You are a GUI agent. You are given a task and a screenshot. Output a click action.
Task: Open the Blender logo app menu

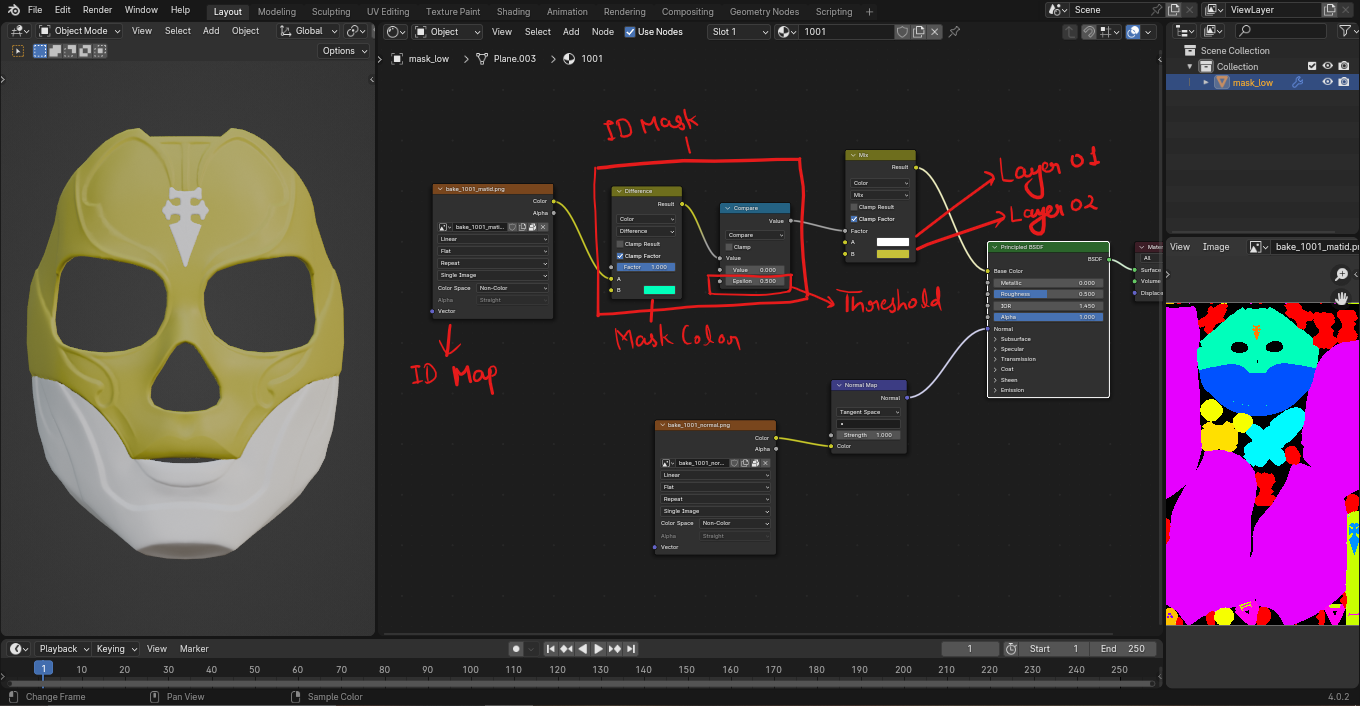click(14, 10)
